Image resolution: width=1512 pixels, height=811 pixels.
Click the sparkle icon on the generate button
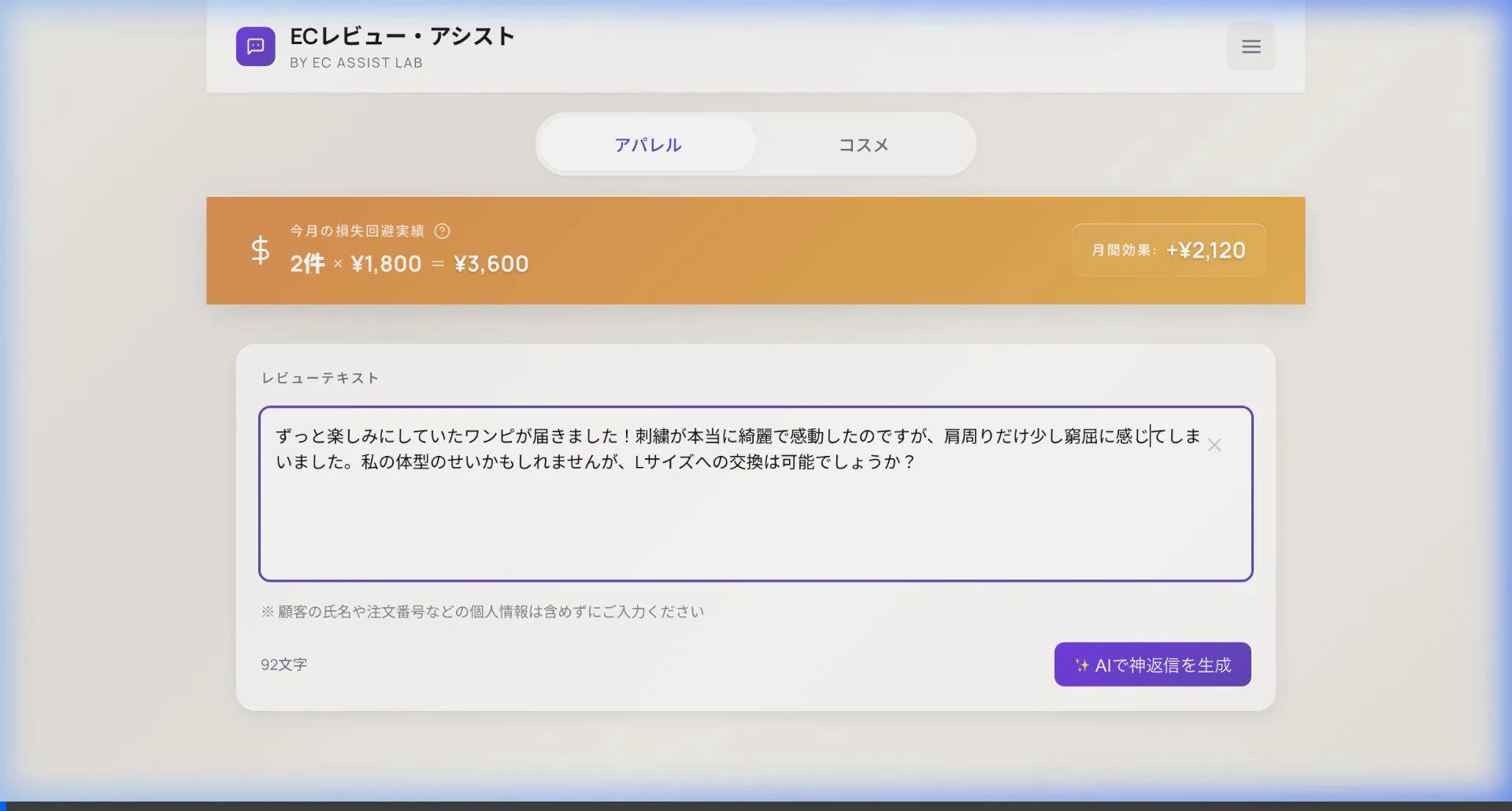coord(1082,664)
